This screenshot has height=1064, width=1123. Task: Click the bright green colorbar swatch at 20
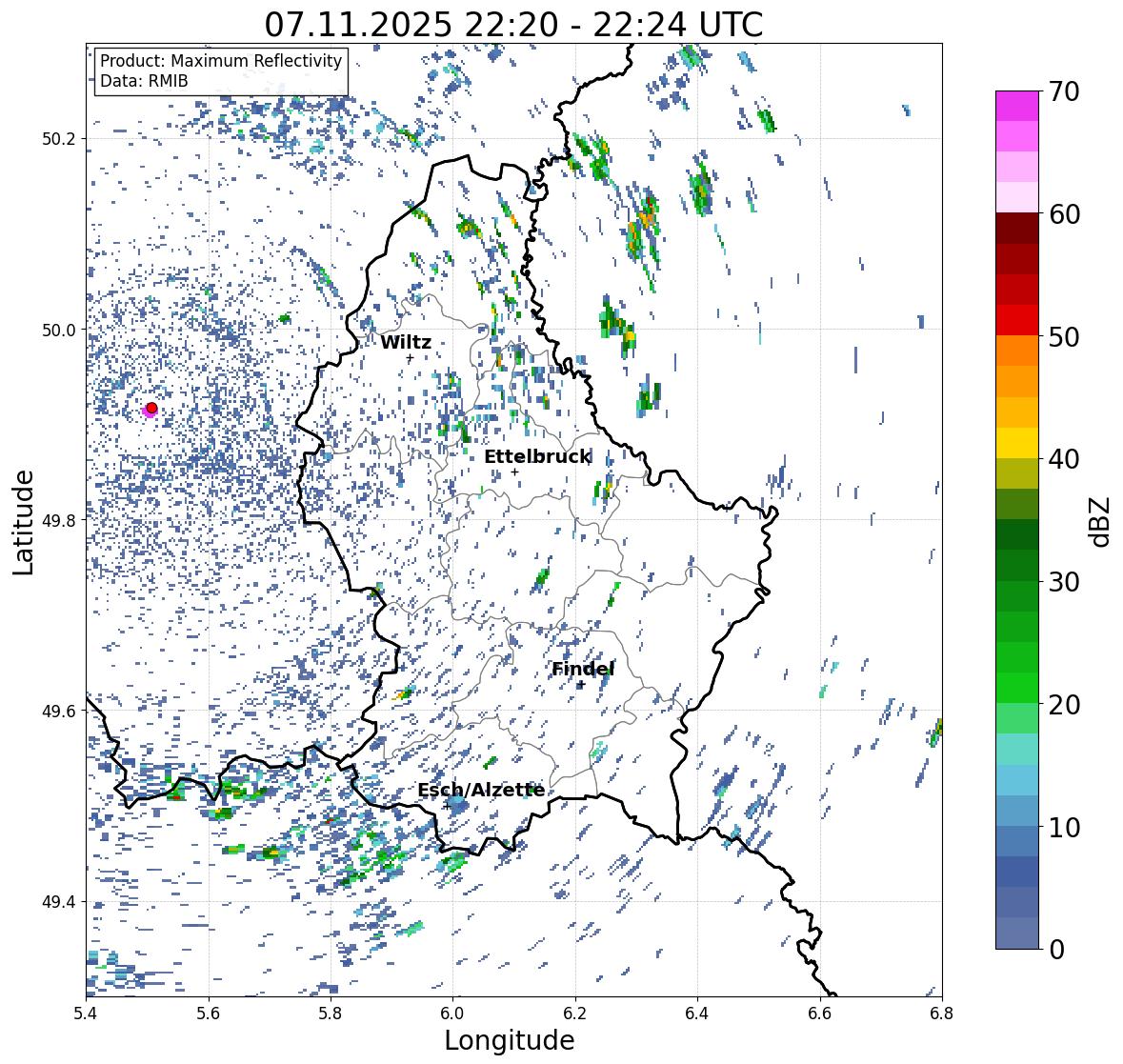pyautogui.click(x=1017, y=688)
